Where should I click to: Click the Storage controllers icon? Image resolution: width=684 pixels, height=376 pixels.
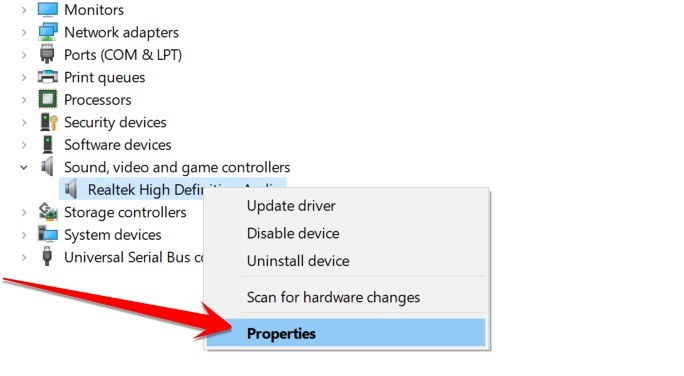(48, 212)
